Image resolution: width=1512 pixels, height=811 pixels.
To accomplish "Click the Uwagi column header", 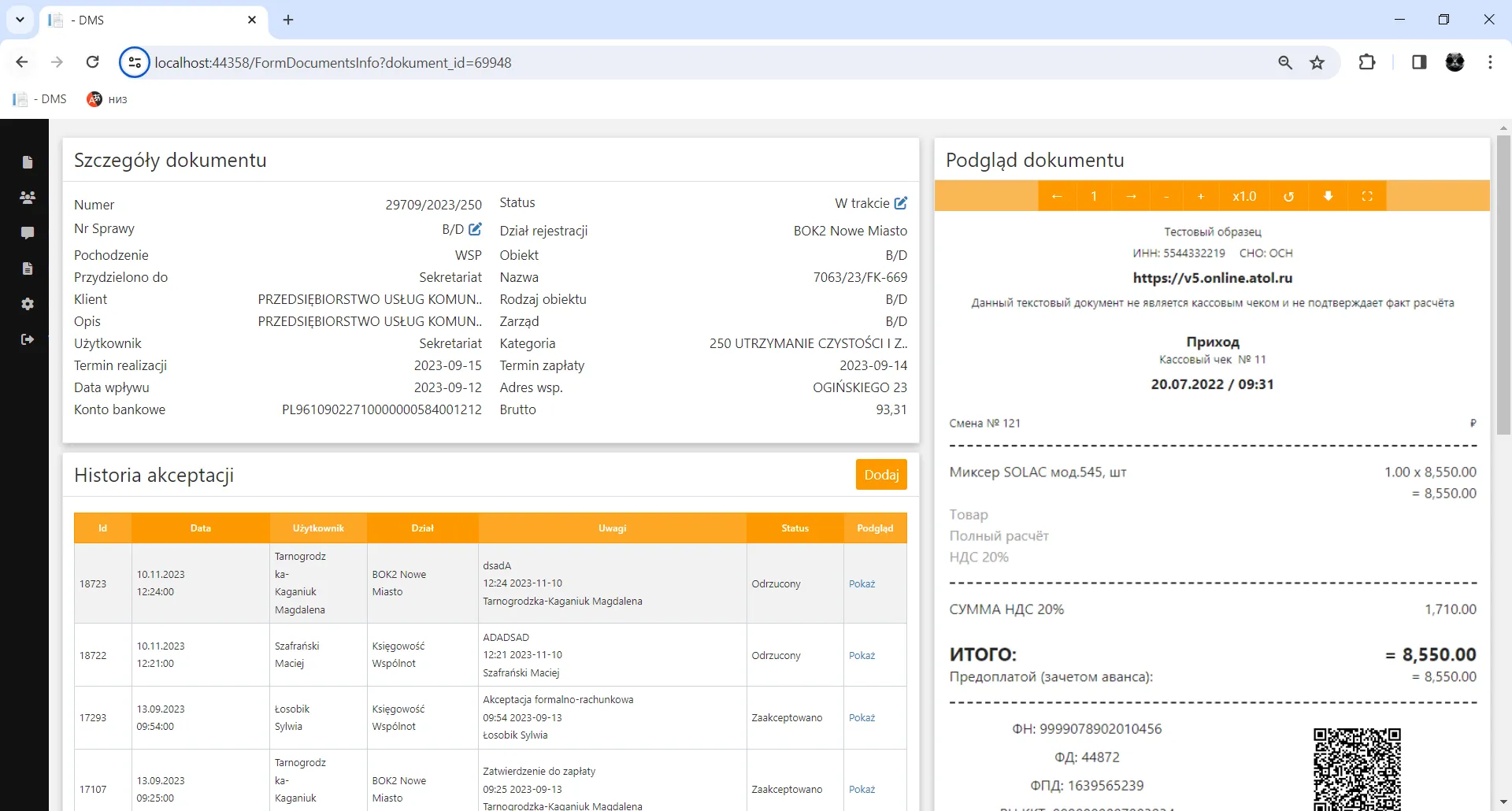I will coord(612,528).
